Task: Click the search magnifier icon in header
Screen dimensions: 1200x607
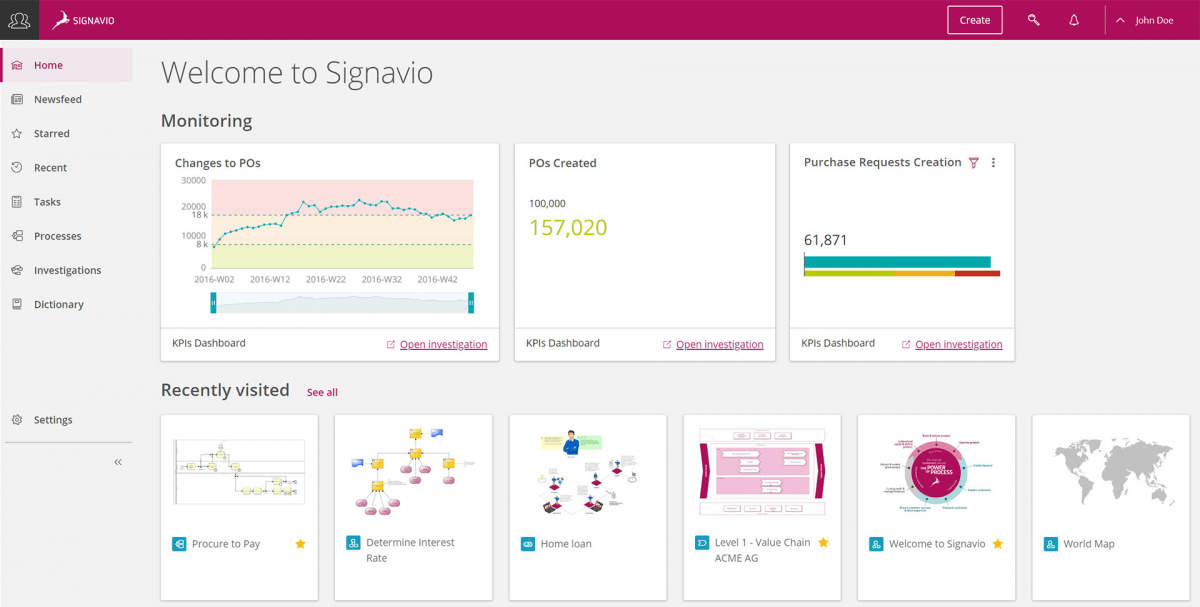Action: click(1034, 20)
